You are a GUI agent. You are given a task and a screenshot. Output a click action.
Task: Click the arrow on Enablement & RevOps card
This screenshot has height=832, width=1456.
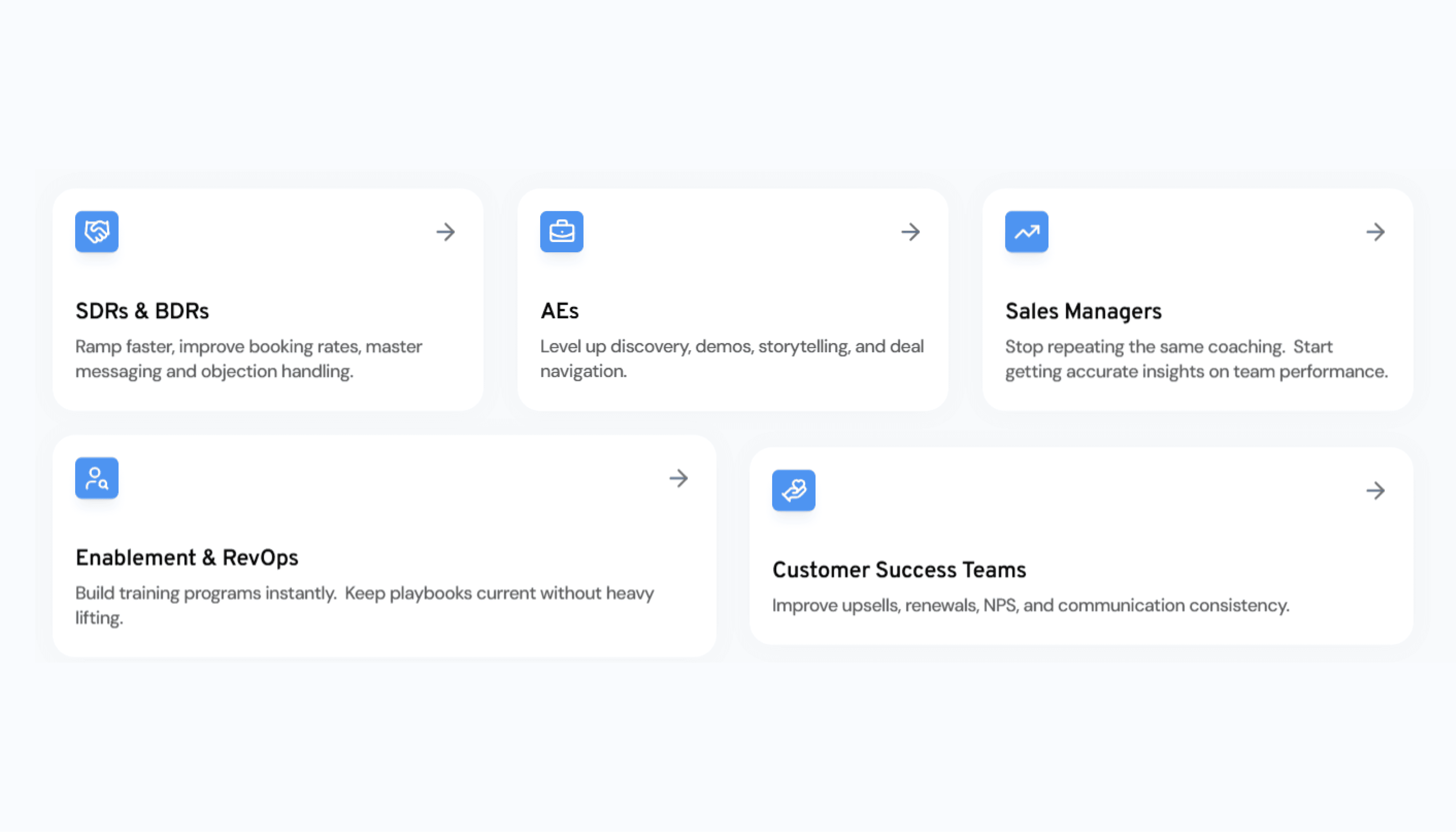(678, 478)
